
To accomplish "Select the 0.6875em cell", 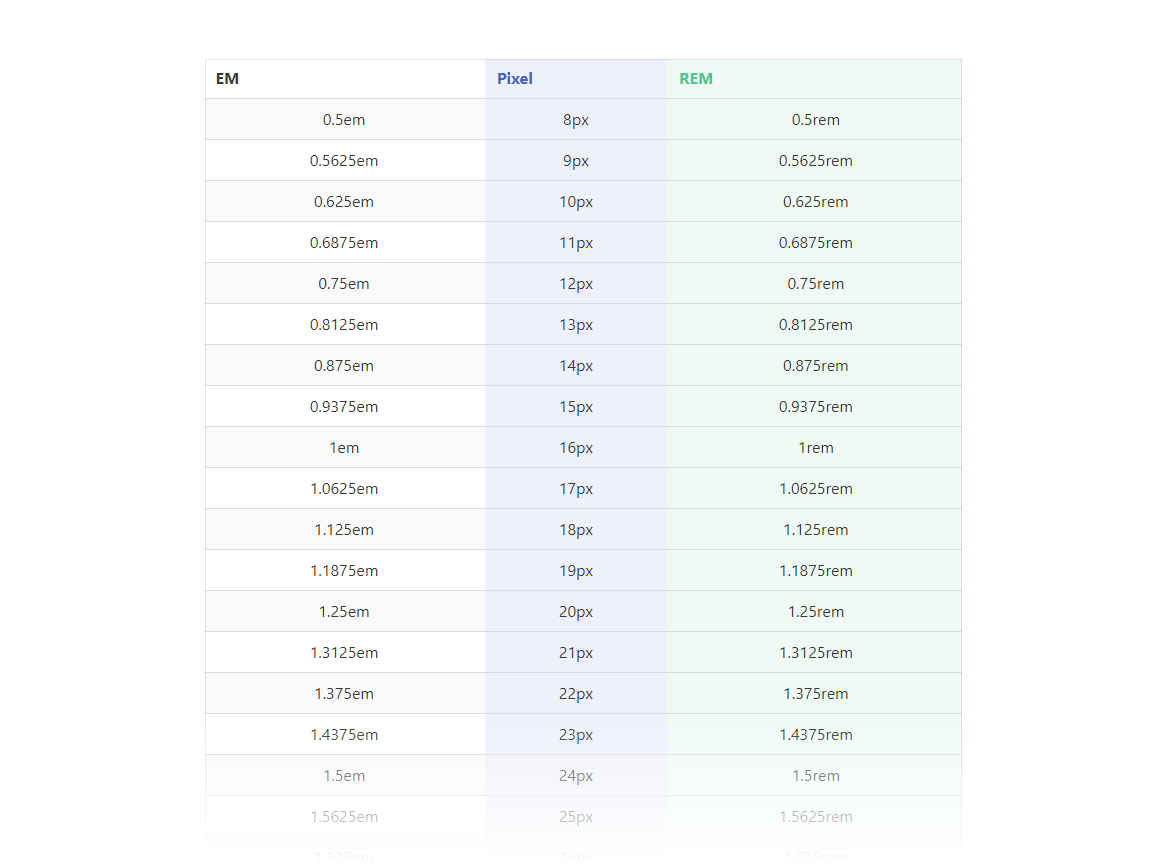I will pyautogui.click(x=344, y=243).
